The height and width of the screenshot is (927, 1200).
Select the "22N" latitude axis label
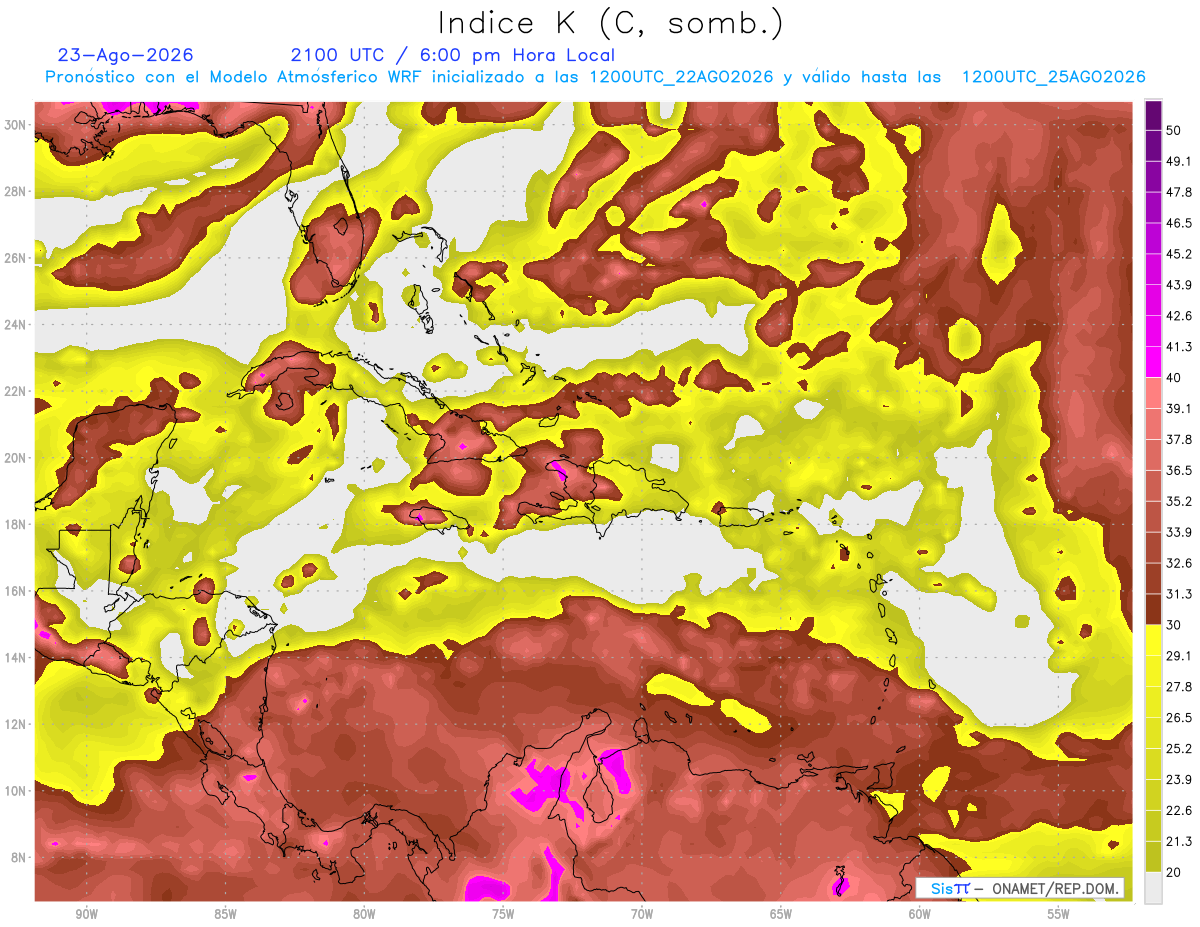(x=17, y=391)
